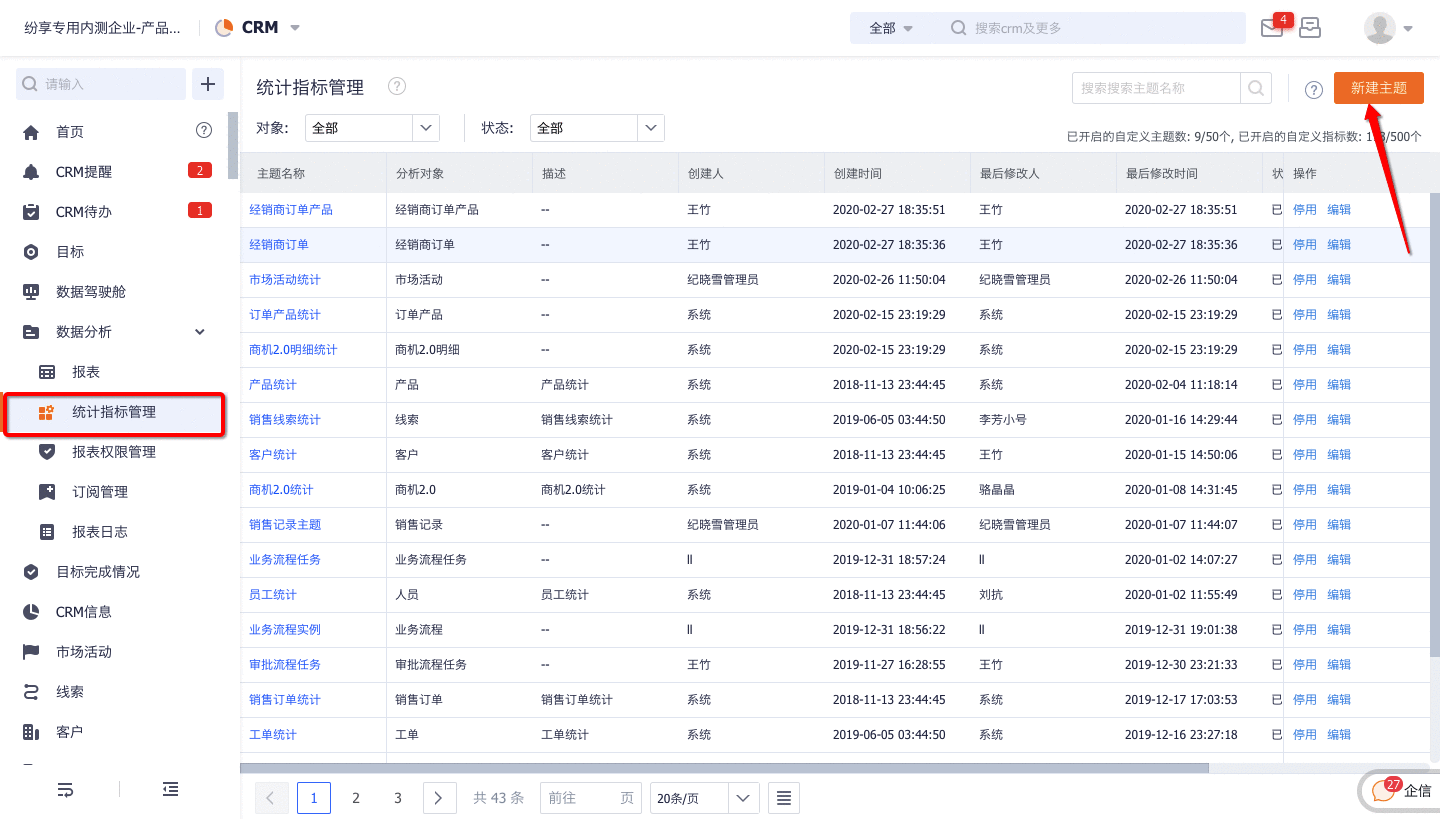Open the 客户统计 topic link

tap(273, 455)
